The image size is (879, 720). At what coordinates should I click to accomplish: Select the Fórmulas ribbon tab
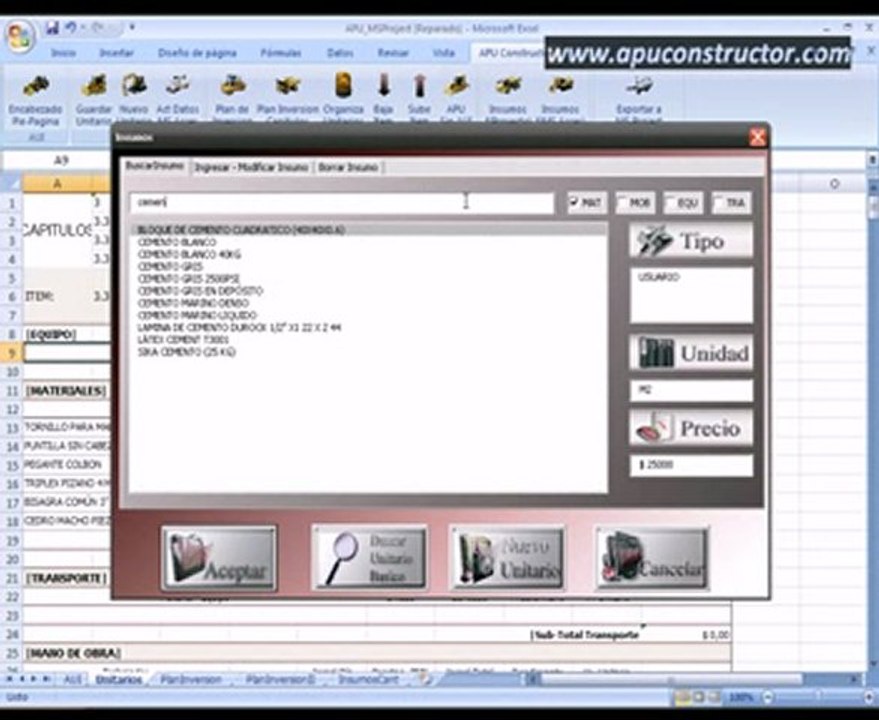[281, 53]
